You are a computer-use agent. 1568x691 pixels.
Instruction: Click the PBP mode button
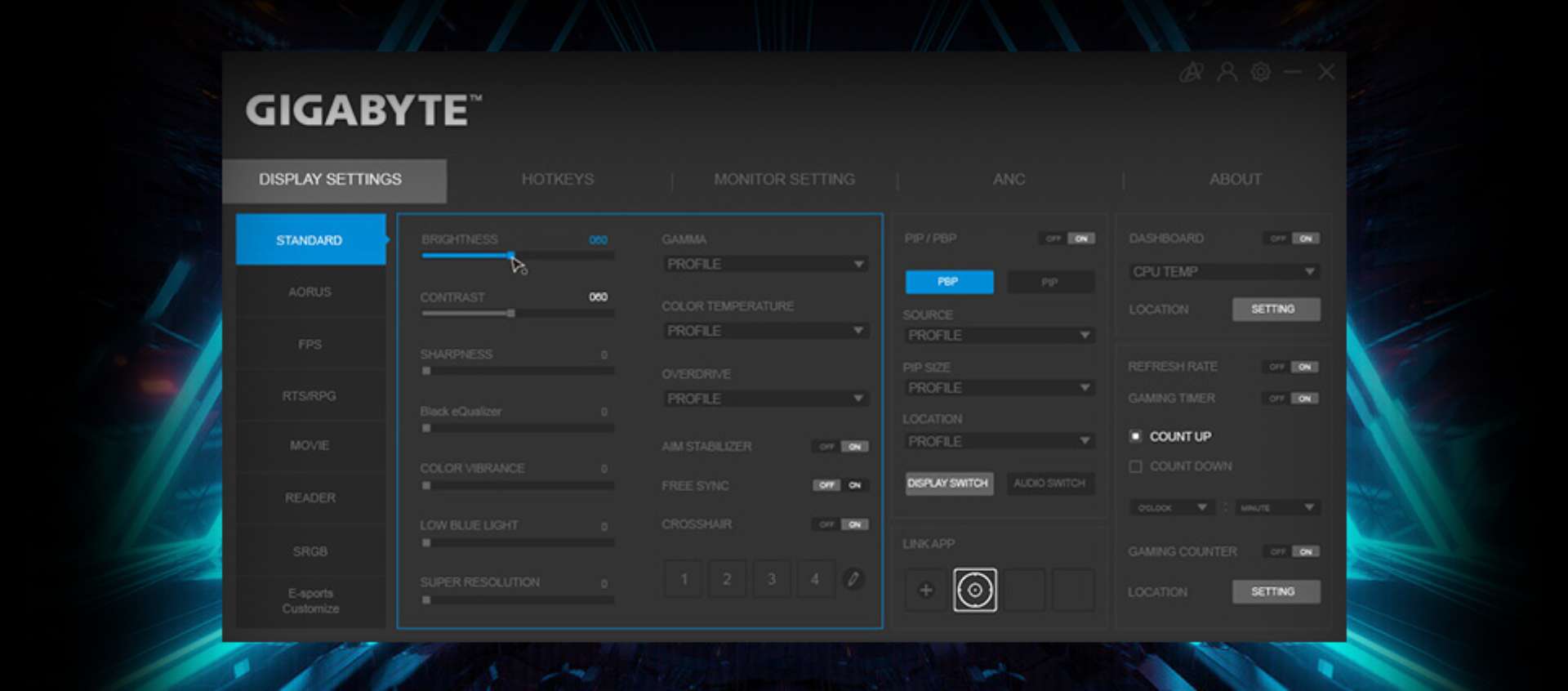click(949, 281)
